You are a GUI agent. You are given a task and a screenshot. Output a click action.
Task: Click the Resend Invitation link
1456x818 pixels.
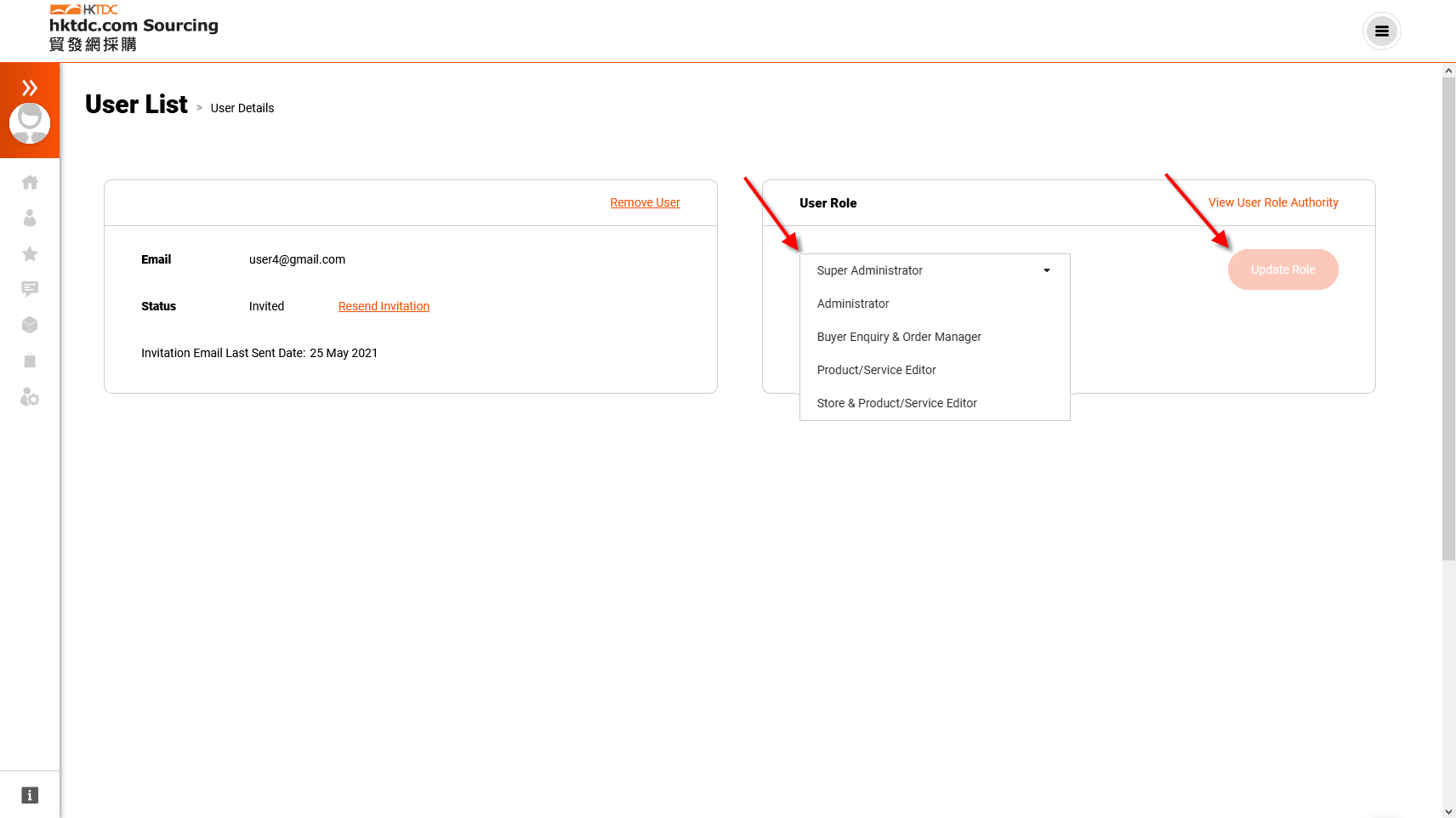coord(384,306)
